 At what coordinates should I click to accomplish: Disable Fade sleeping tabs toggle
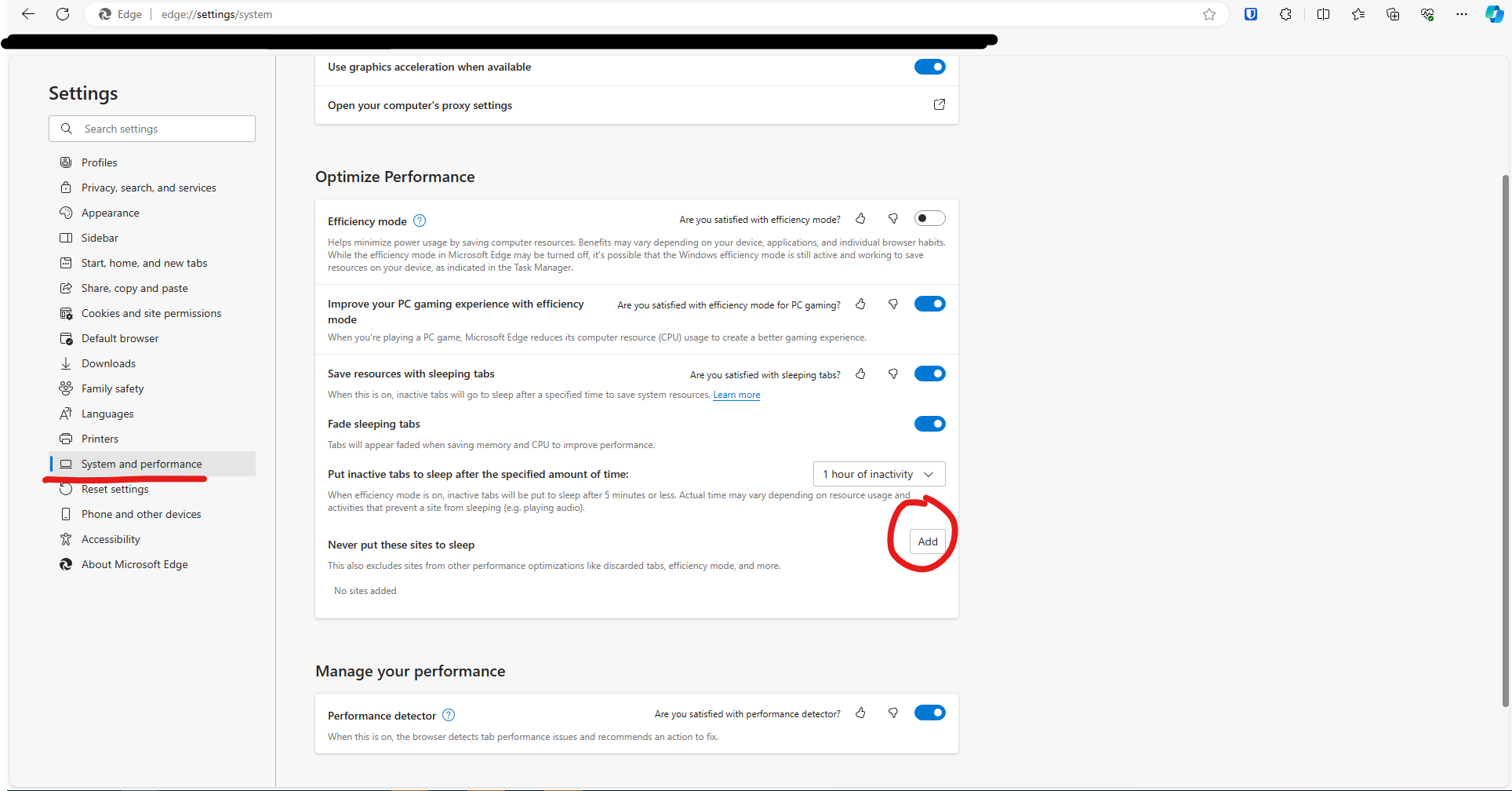click(x=929, y=424)
